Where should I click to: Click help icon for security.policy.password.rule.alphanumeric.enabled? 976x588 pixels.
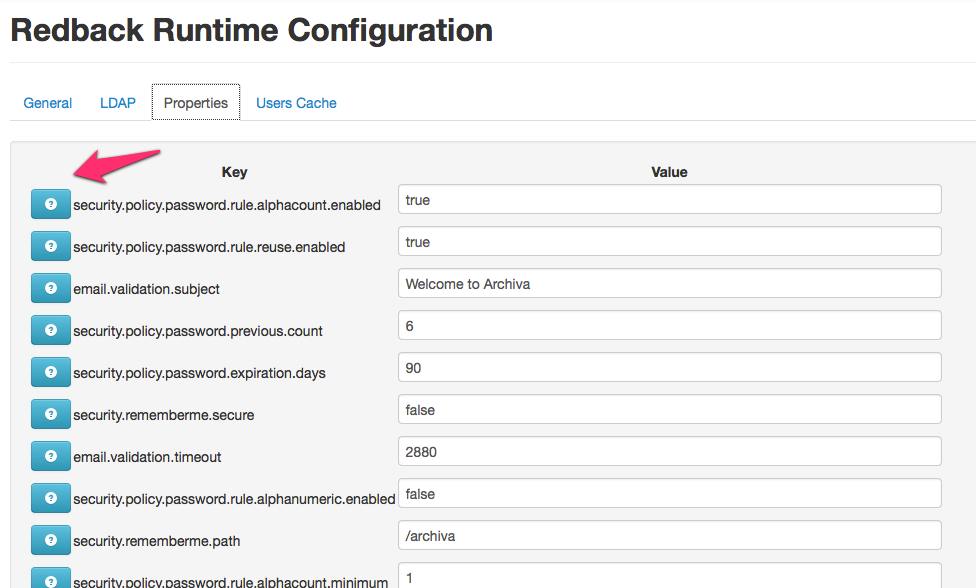[x=50, y=498]
